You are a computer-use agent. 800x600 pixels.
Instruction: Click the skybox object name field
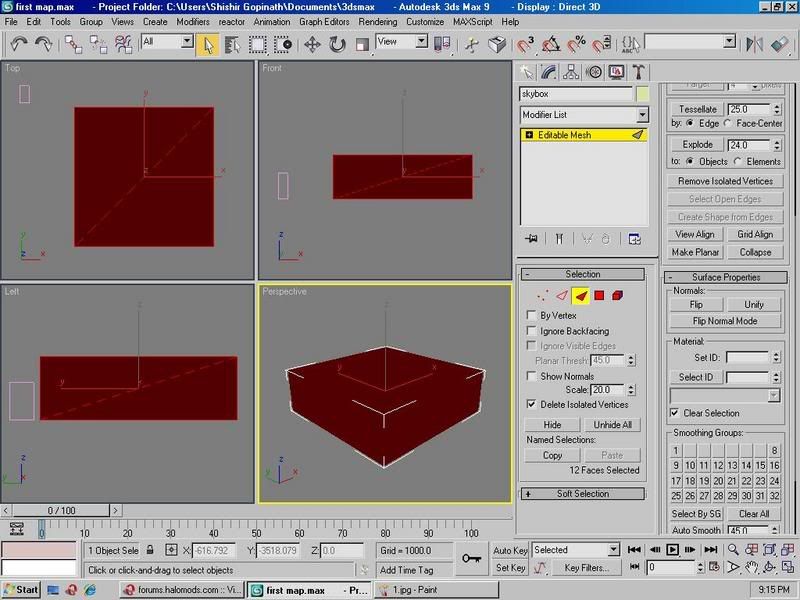pos(576,94)
